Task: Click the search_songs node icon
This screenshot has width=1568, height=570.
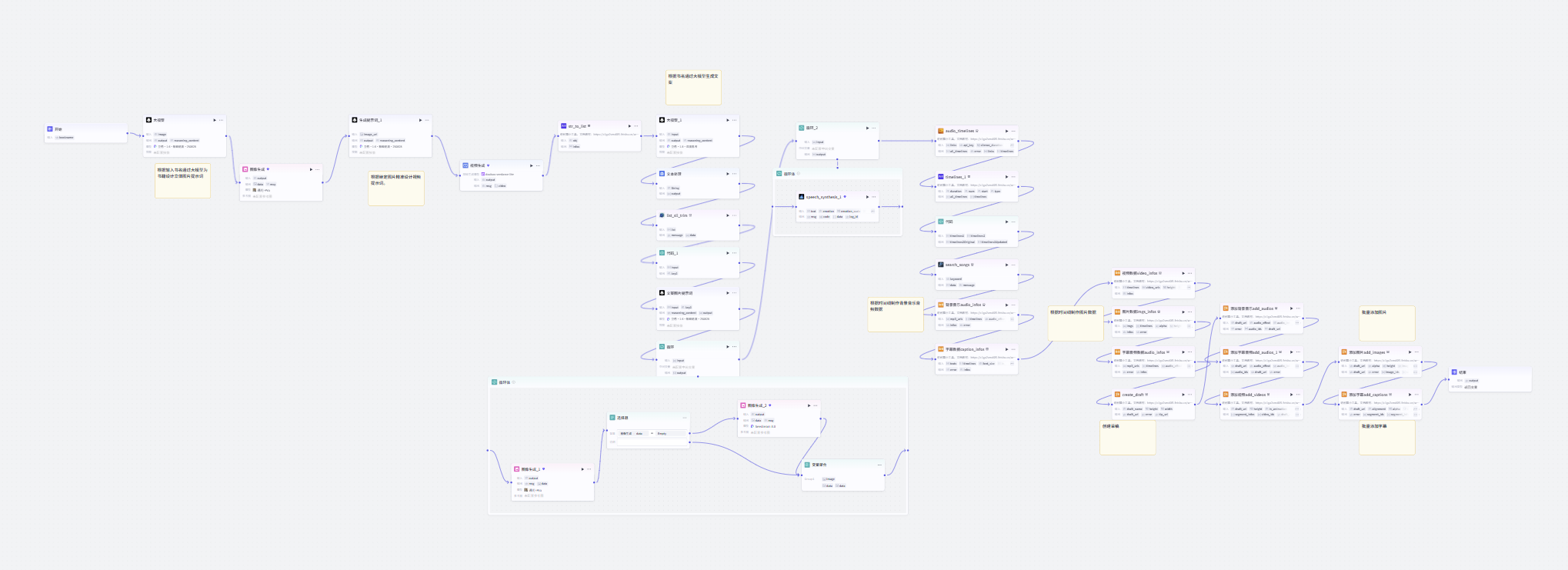Action: (x=940, y=265)
